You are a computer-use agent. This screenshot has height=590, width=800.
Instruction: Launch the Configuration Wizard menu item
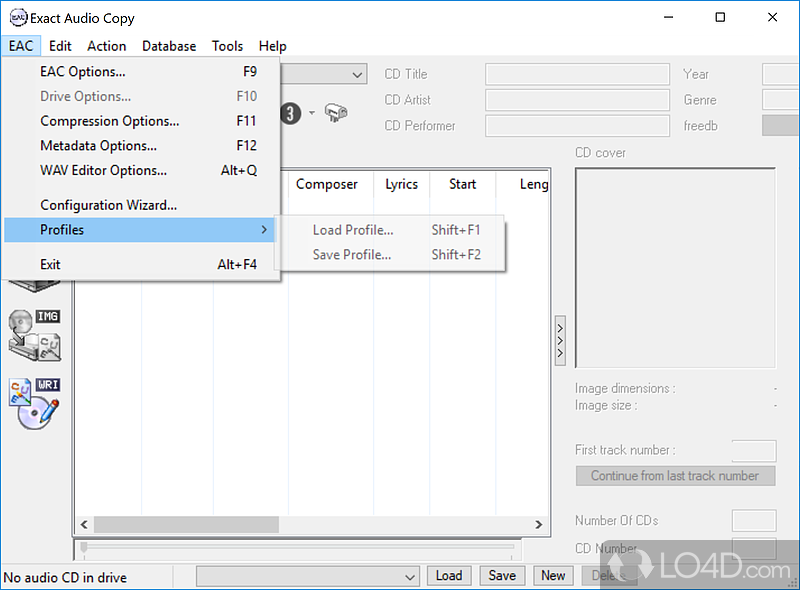pyautogui.click(x=108, y=205)
